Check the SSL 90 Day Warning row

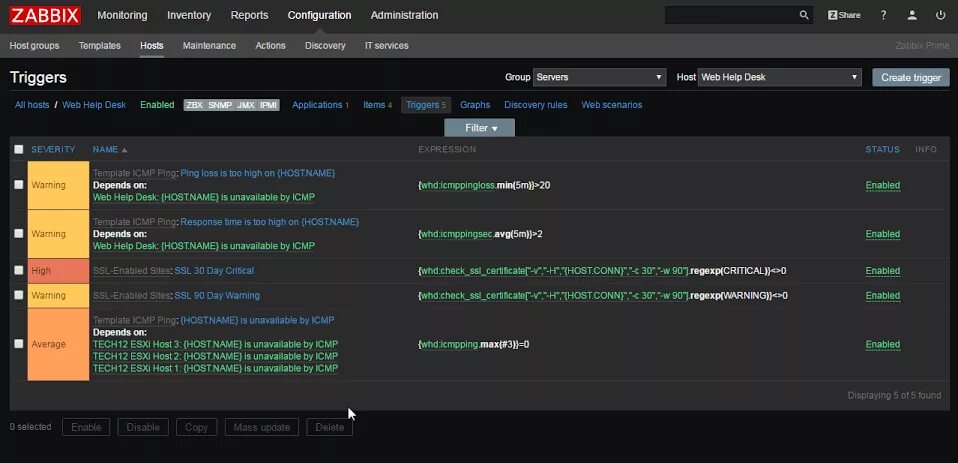click(19, 295)
